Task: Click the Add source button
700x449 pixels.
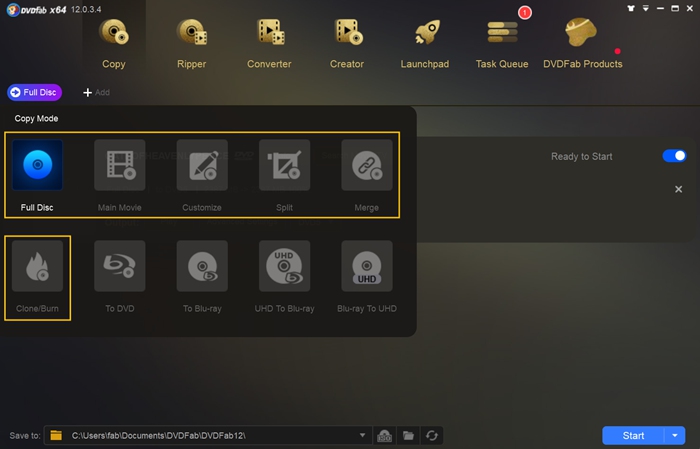Action: pos(96,92)
